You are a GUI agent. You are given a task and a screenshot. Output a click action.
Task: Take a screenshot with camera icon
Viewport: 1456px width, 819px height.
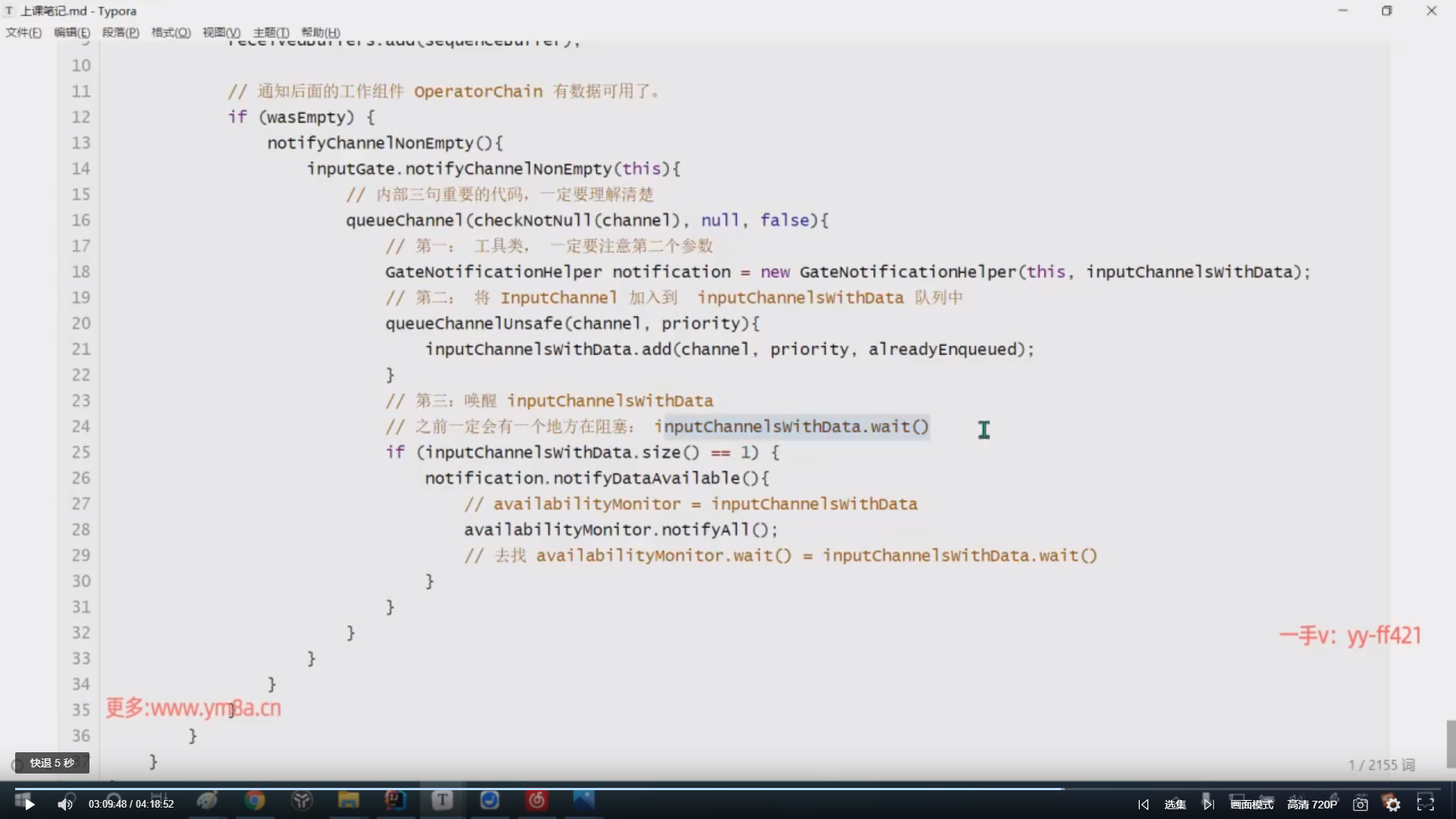tap(1360, 805)
